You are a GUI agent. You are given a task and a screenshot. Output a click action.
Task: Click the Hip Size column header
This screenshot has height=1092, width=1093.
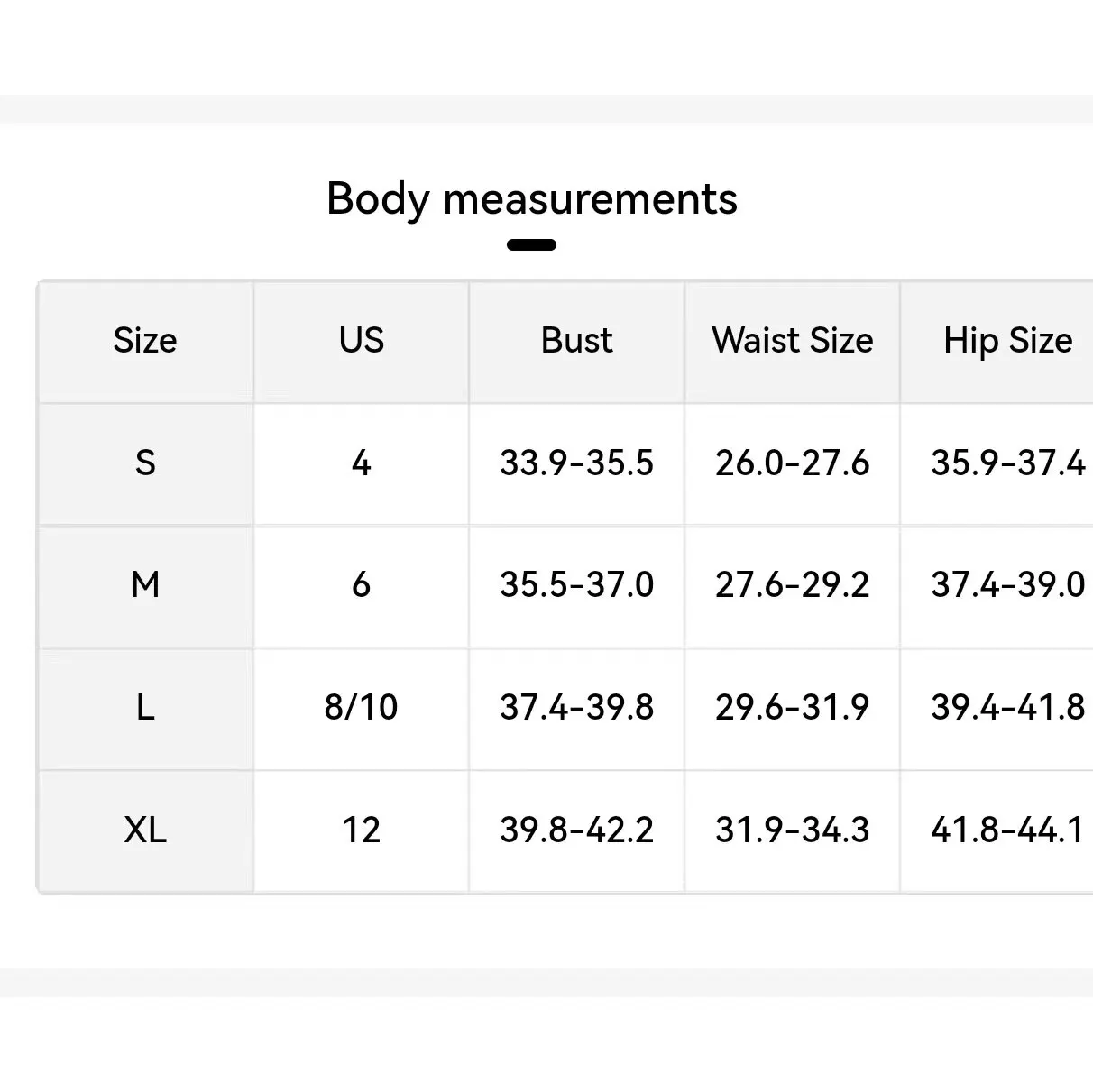[1007, 341]
